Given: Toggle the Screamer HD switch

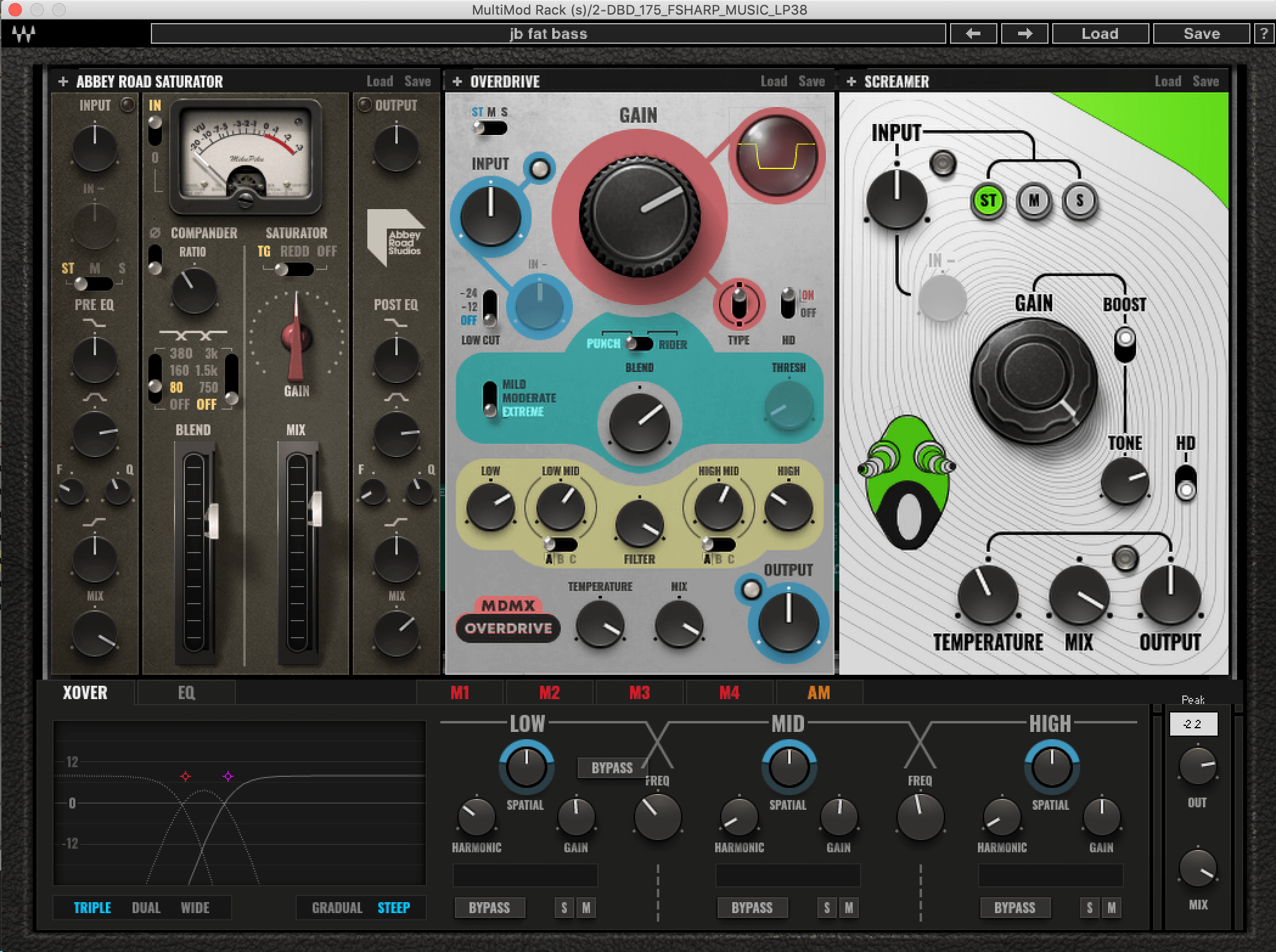Looking at the screenshot, I should coord(1186,483).
